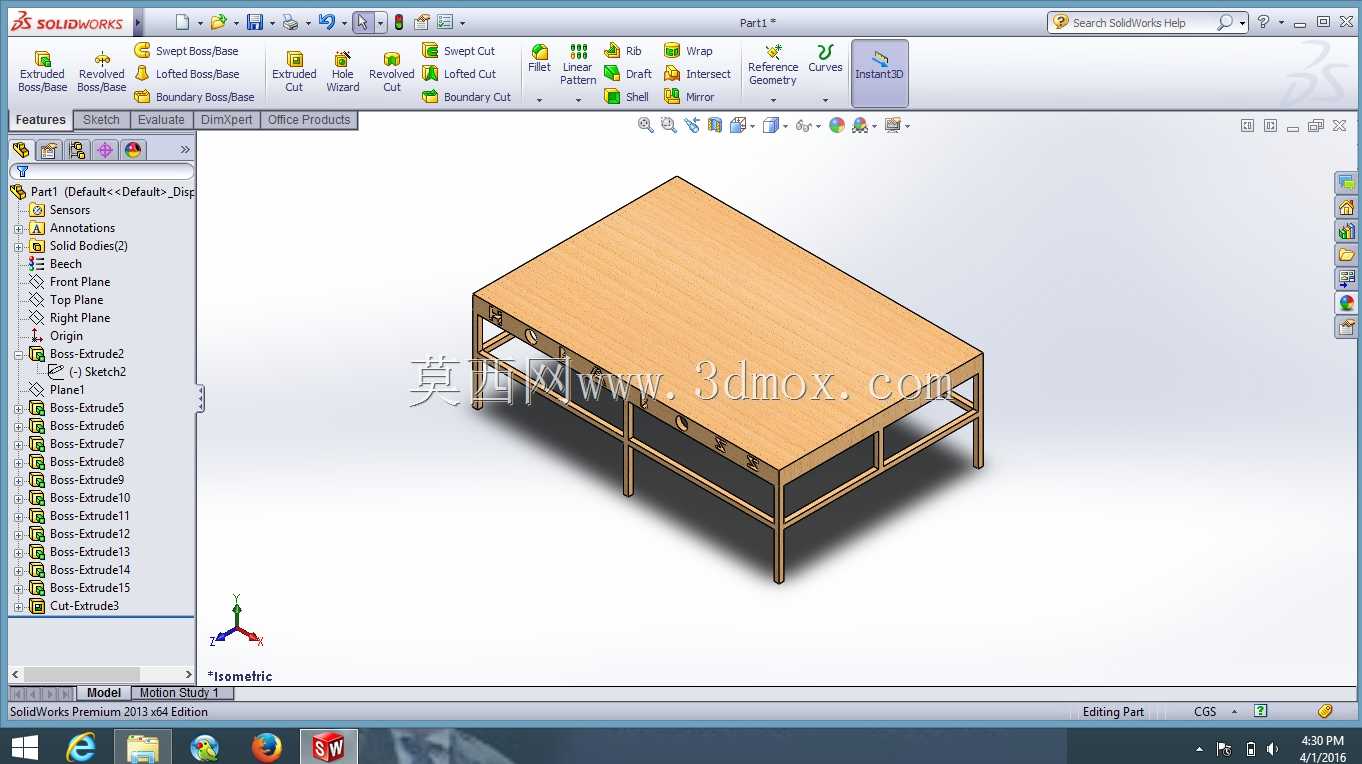This screenshot has height=764, width=1362.
Task: Open Edit Appearance color sphere
Action: point(837,125)
